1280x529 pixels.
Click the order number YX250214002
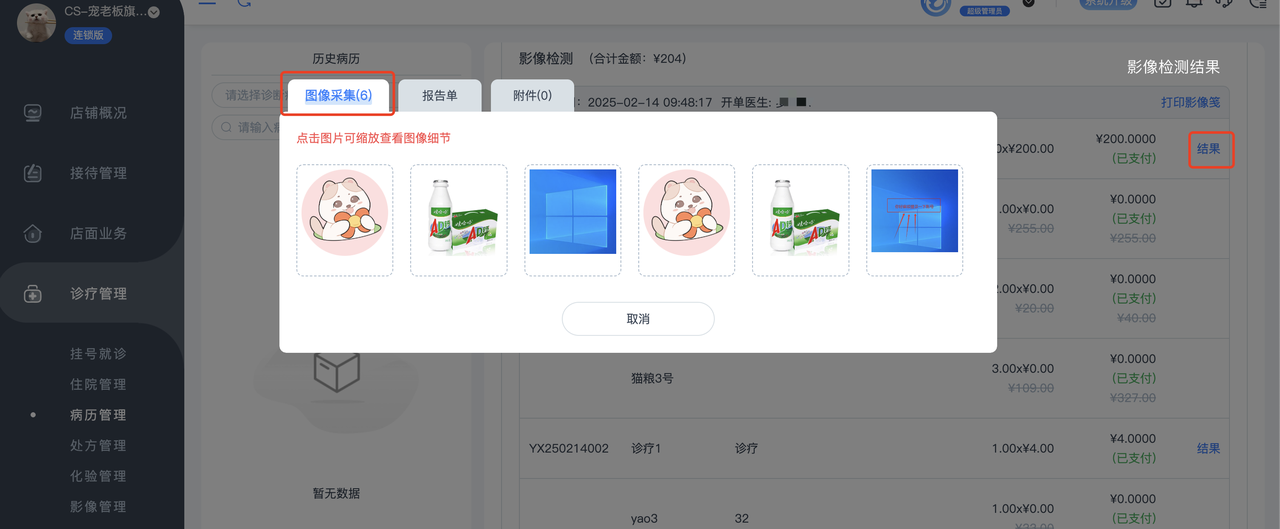pos(569,449)
